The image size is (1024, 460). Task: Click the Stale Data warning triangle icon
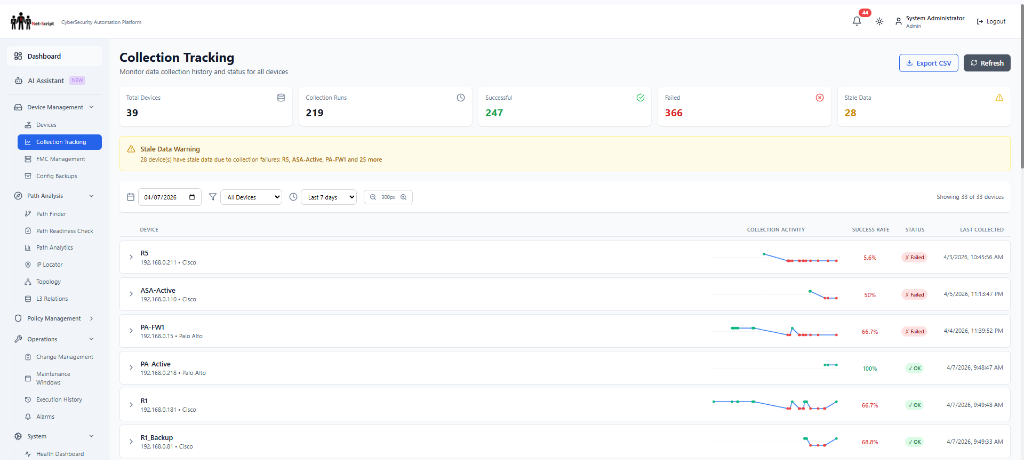999,97
